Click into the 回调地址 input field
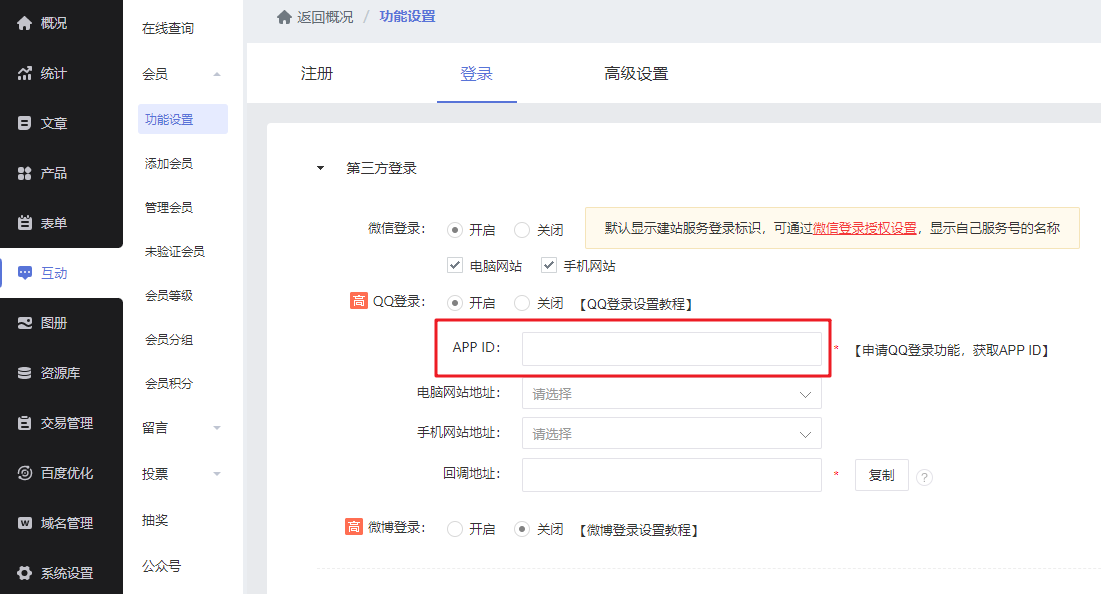1101x594 pixels. pos(672,475)
